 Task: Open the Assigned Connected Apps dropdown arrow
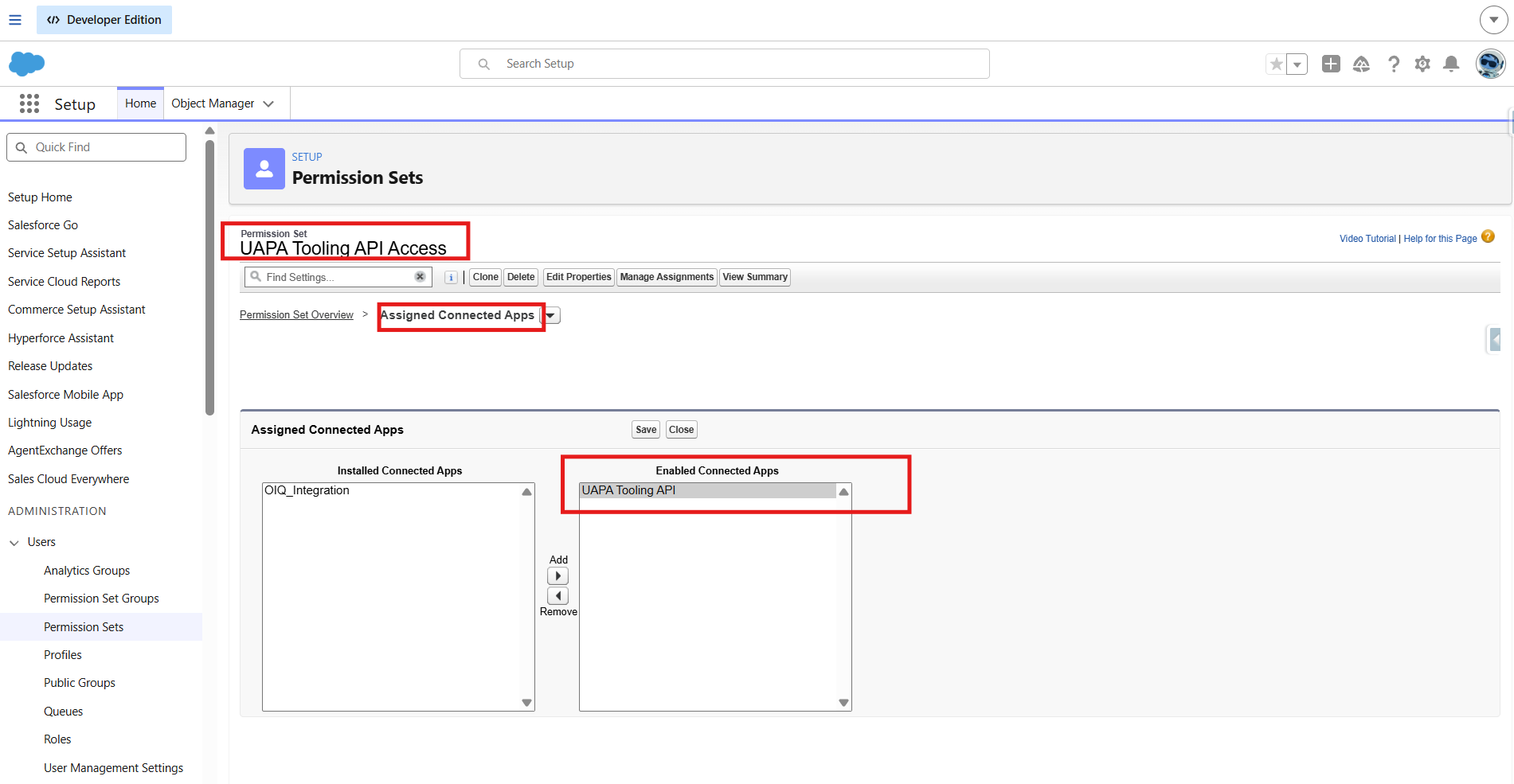551,315
